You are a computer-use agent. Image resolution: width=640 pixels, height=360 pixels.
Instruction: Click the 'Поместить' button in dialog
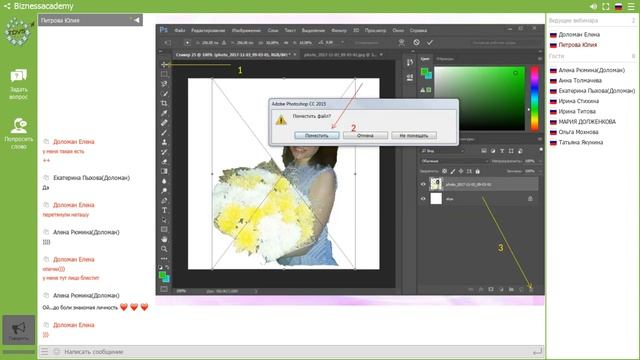coord(317,136)
